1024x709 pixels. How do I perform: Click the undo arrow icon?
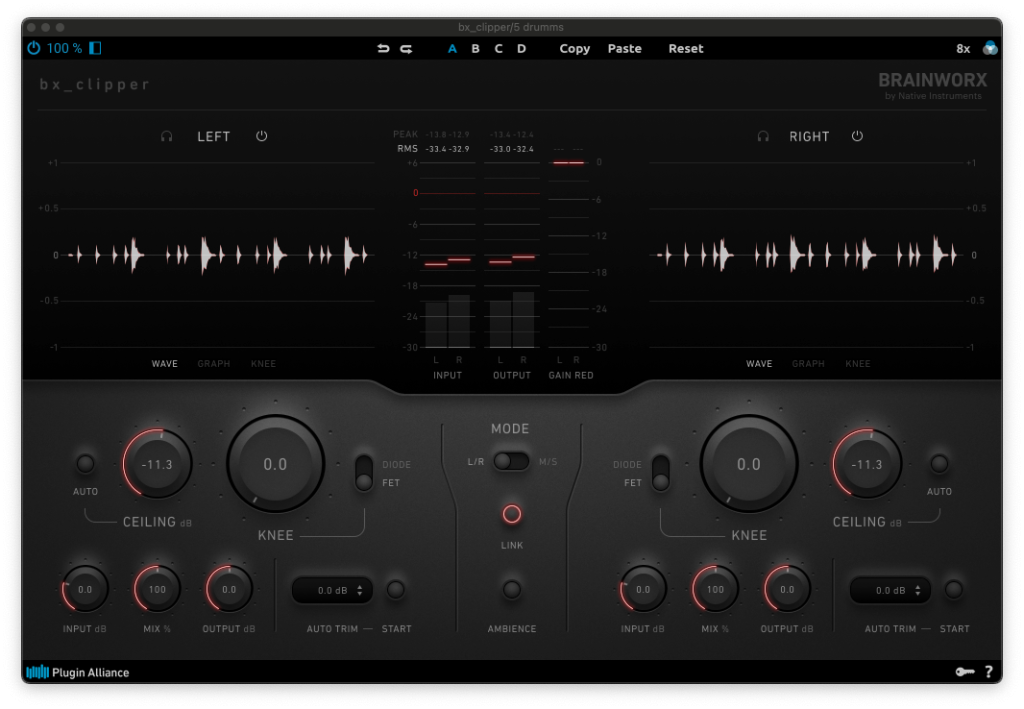click(x=383, y=48)
